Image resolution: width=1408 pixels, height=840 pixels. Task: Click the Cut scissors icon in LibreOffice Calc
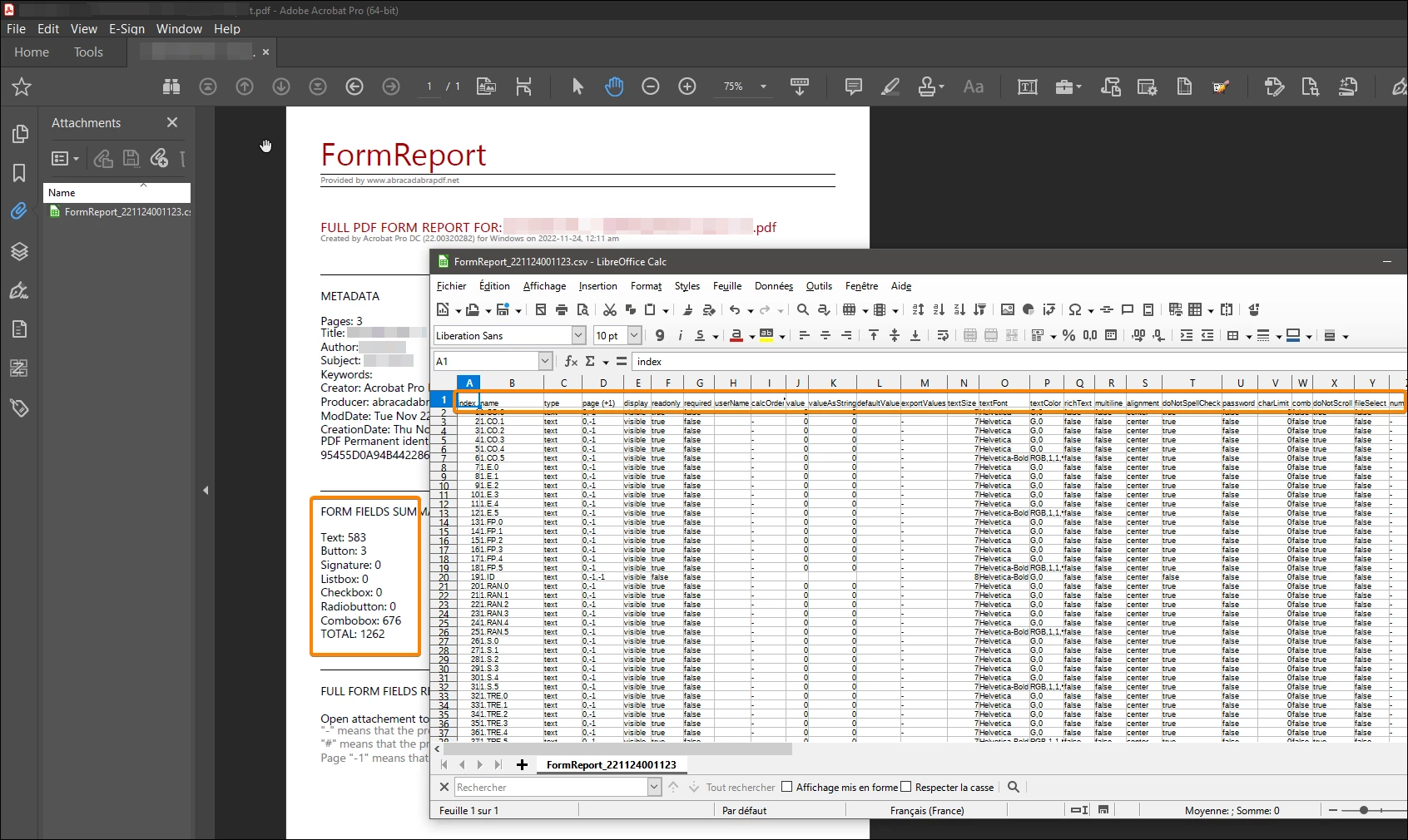(610, 309)
